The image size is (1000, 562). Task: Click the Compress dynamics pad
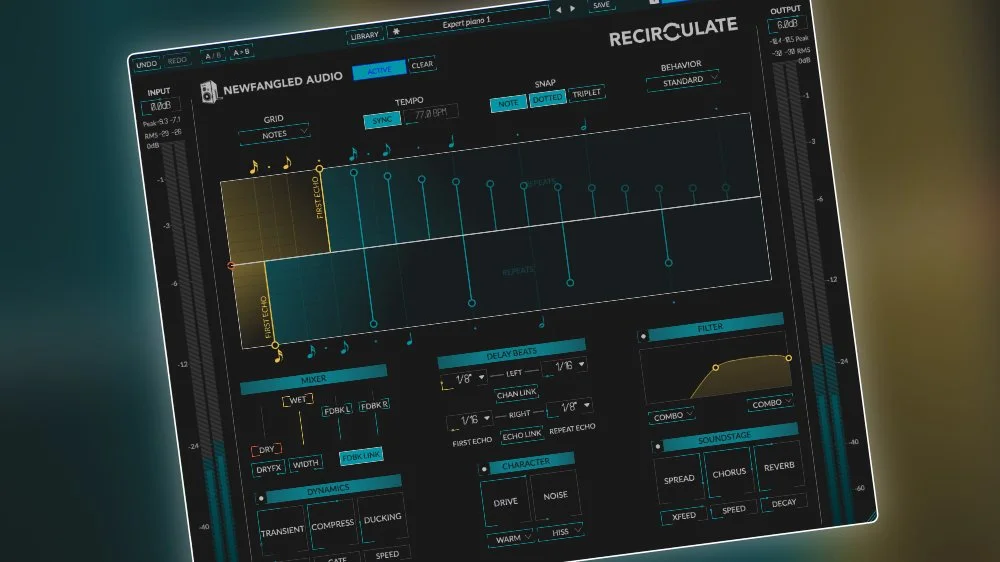[332, 524]
